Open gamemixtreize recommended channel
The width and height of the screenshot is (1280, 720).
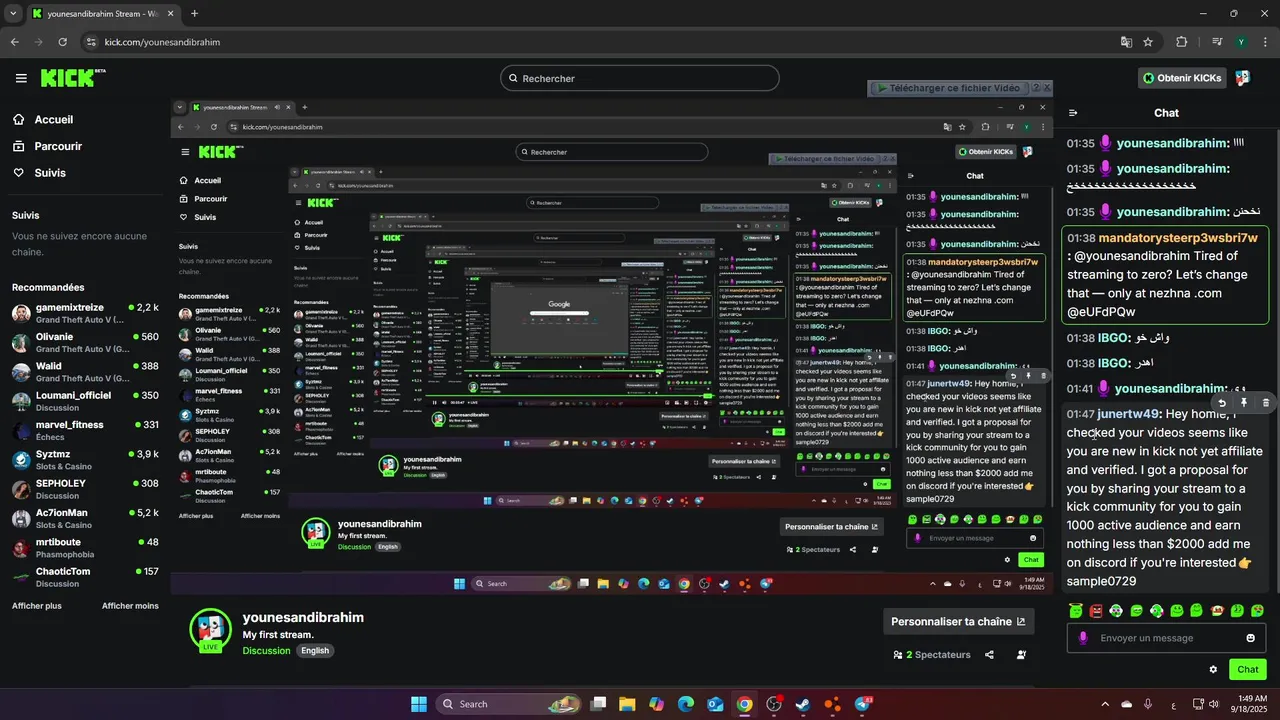click(85, 313)
